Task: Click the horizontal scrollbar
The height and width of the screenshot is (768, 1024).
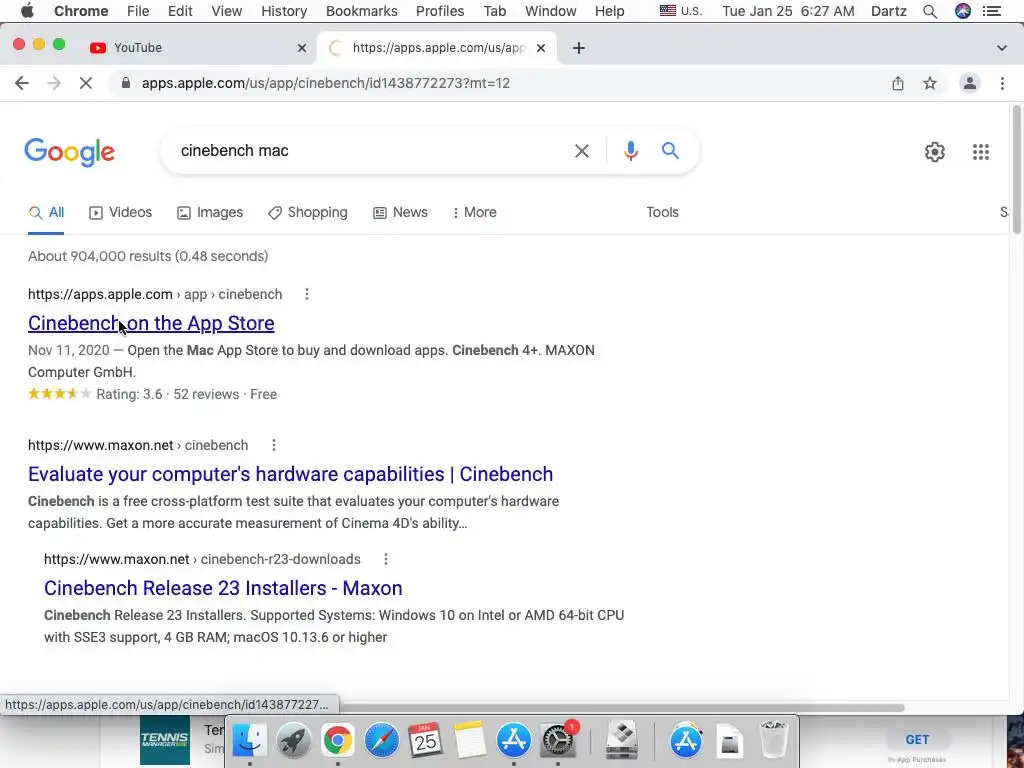Action: [620, 708]
